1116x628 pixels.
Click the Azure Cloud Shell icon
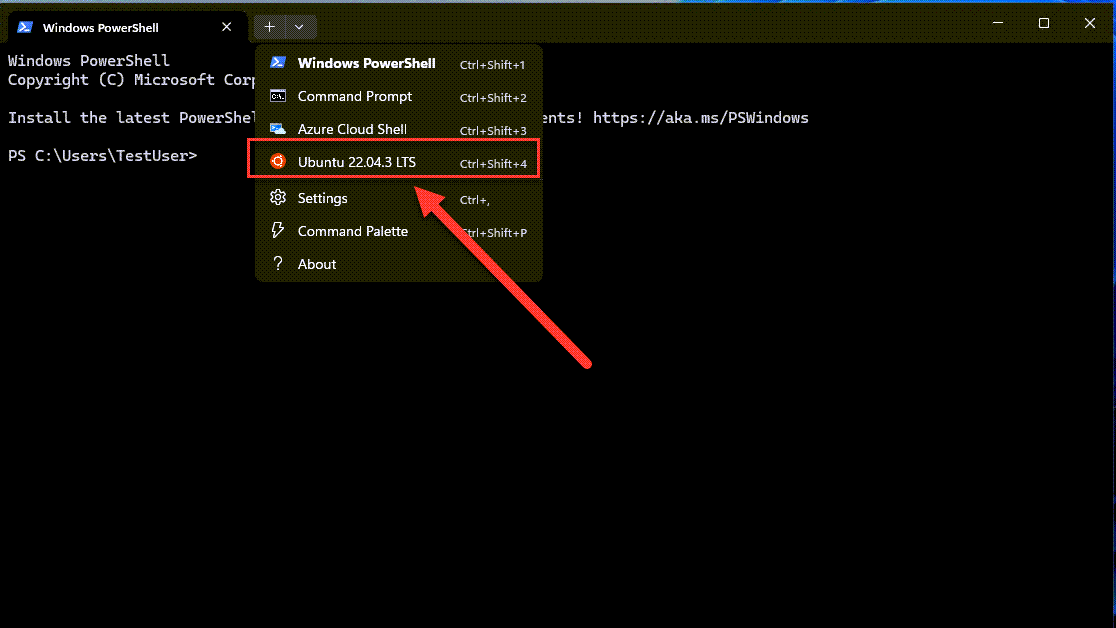[x=278, y=129]
